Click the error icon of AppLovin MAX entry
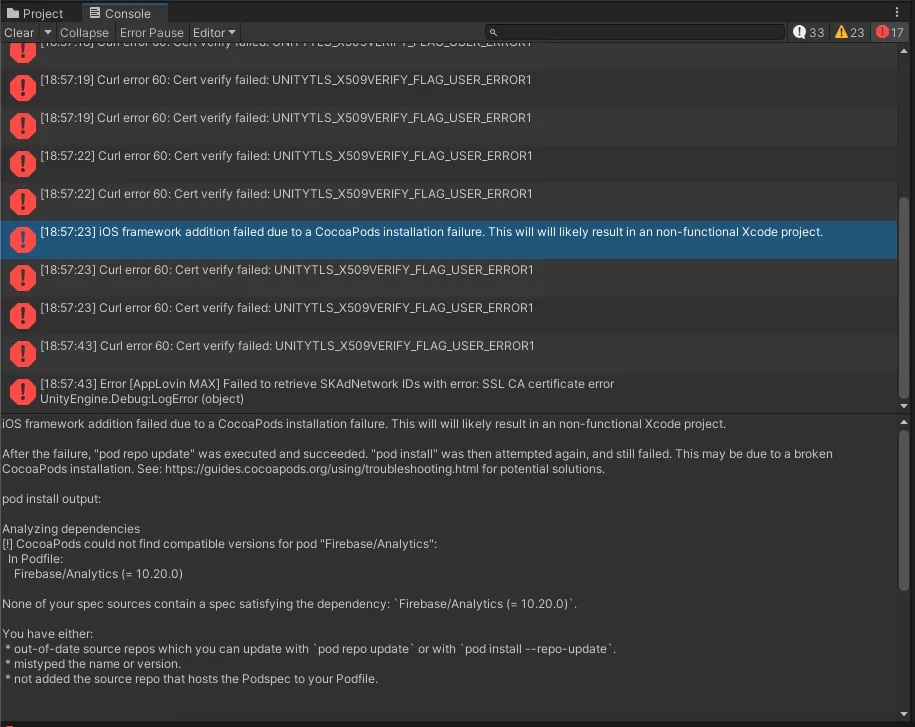This screenshot has width=915, height=727. coord(23,392)
